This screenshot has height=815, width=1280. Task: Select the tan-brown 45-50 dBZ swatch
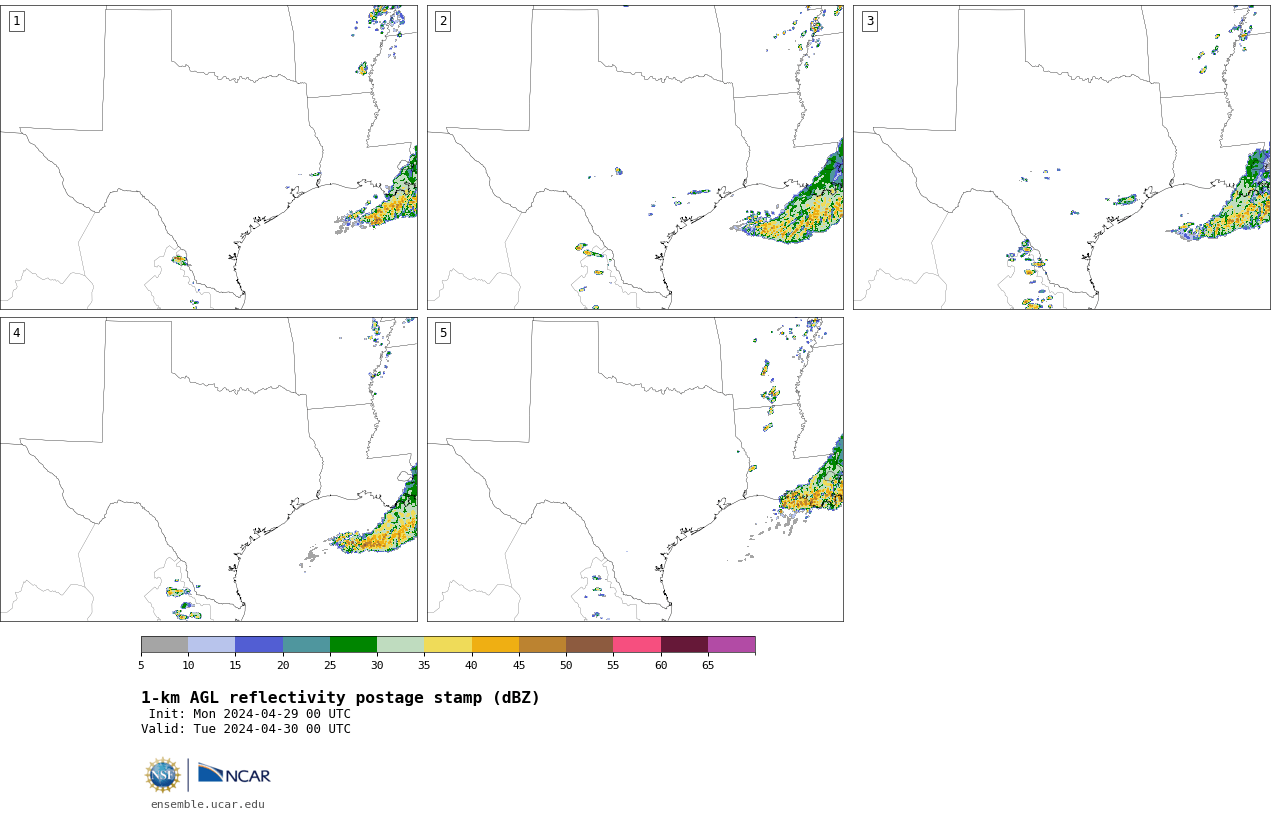542,644
